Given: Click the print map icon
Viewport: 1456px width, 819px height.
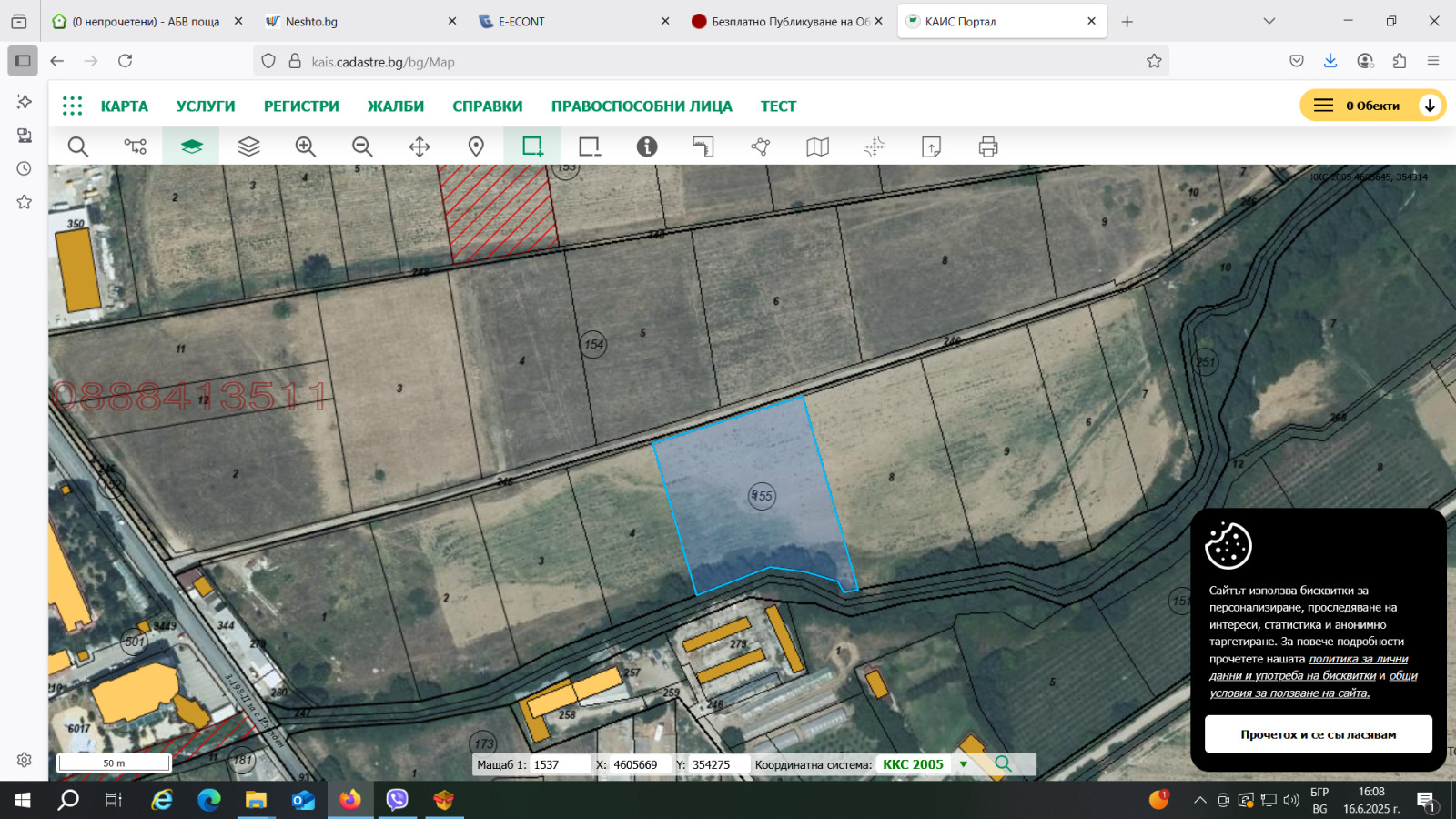Looking at the screenshot, I should tap(988, 147).
